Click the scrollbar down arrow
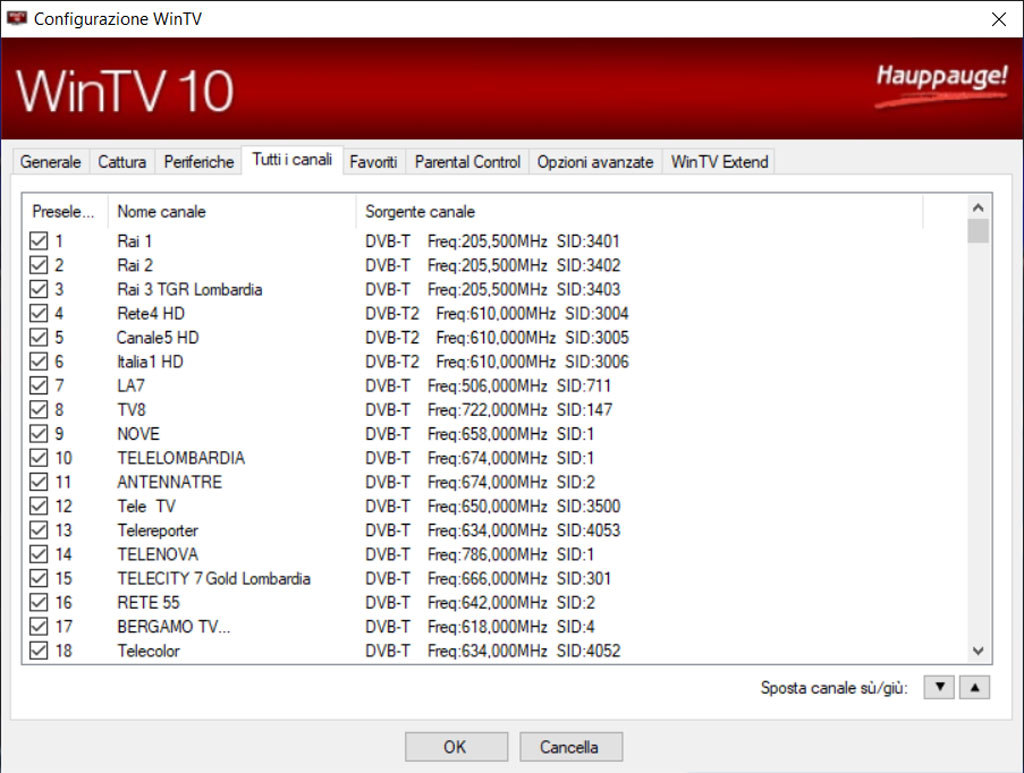This screenshot has height=773, width=1024. click(x=978, y=651)
